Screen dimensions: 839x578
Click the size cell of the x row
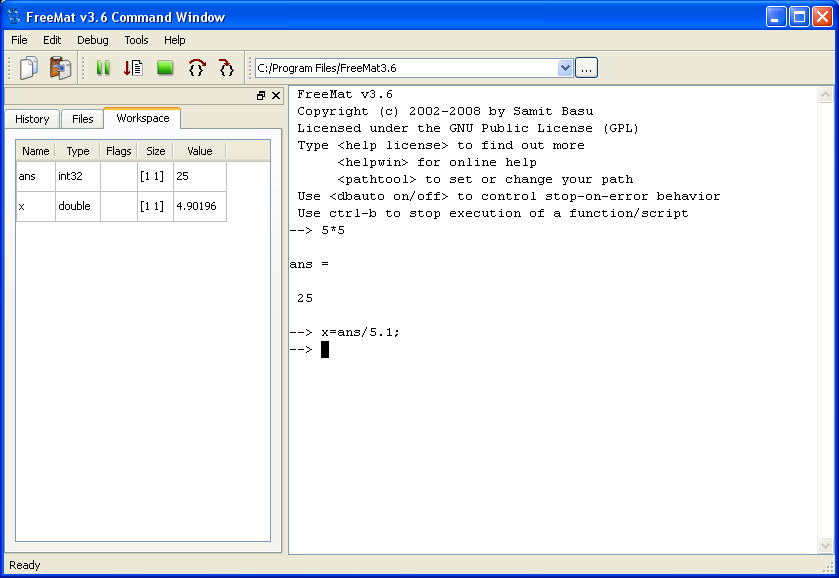pos(155,206)
